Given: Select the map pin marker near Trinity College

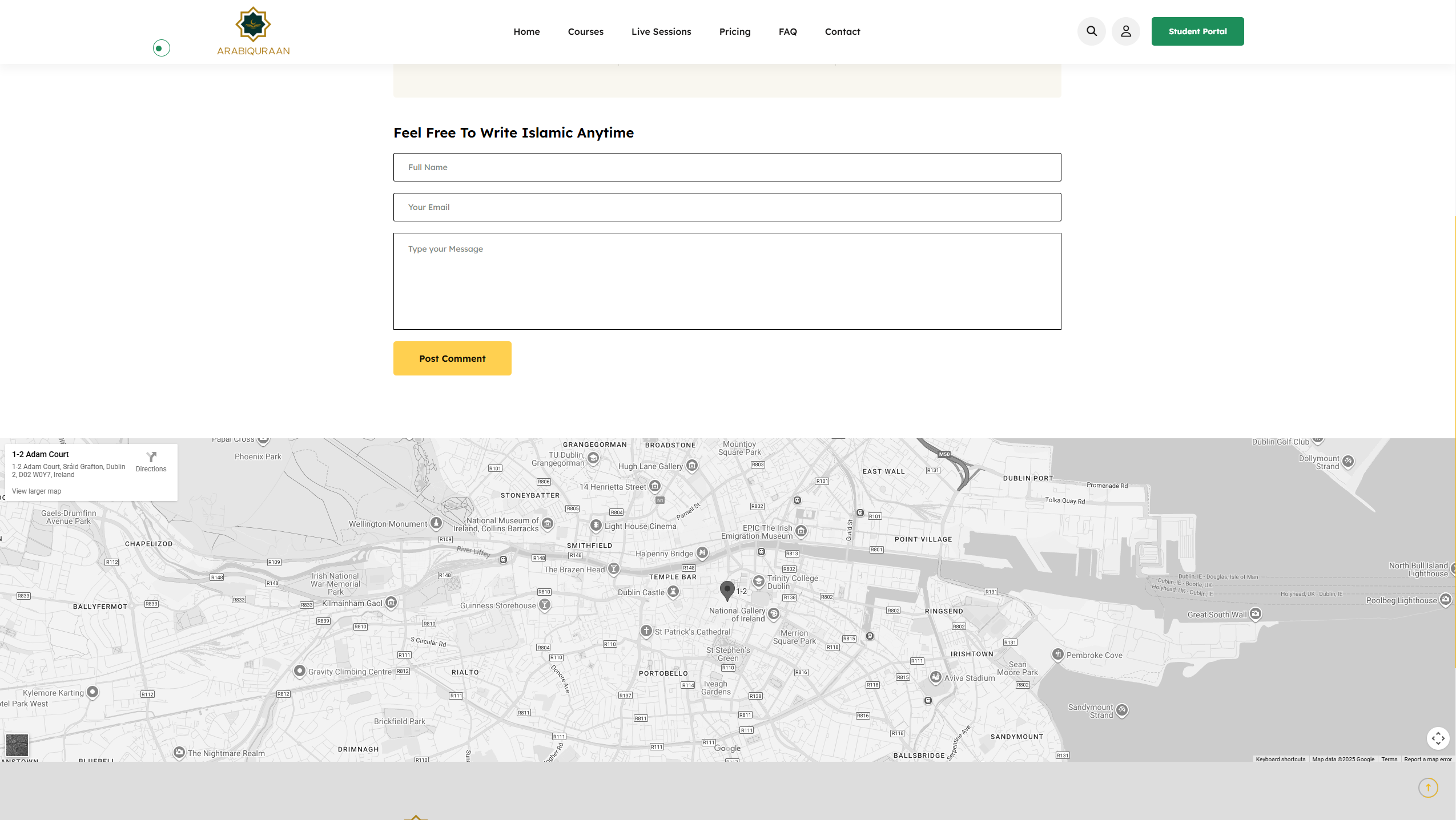Looking at the screenshot, I should 726,589.
